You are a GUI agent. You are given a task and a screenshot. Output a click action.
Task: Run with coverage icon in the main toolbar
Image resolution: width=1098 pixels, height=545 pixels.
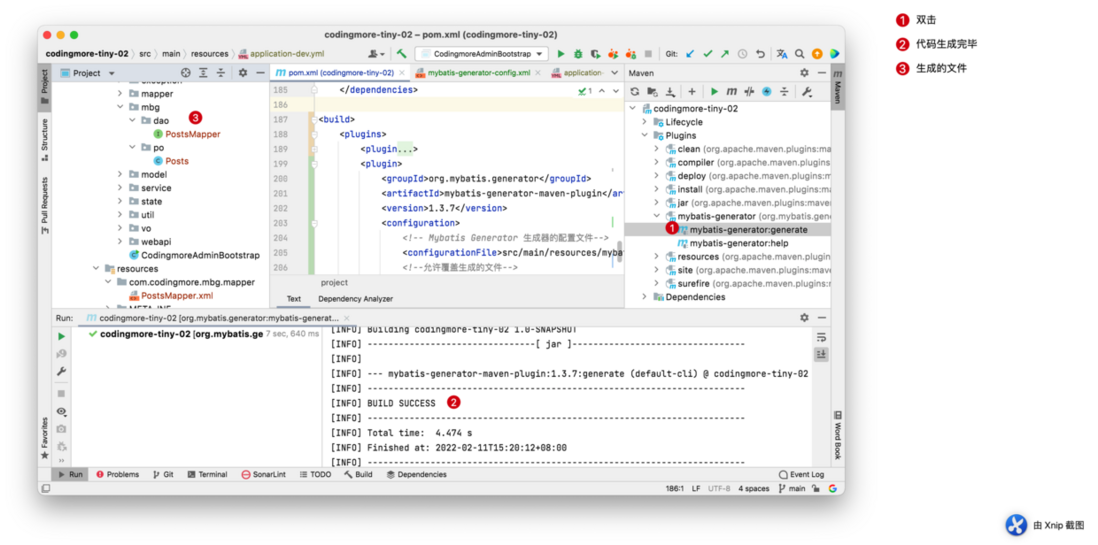click(596, 54)
